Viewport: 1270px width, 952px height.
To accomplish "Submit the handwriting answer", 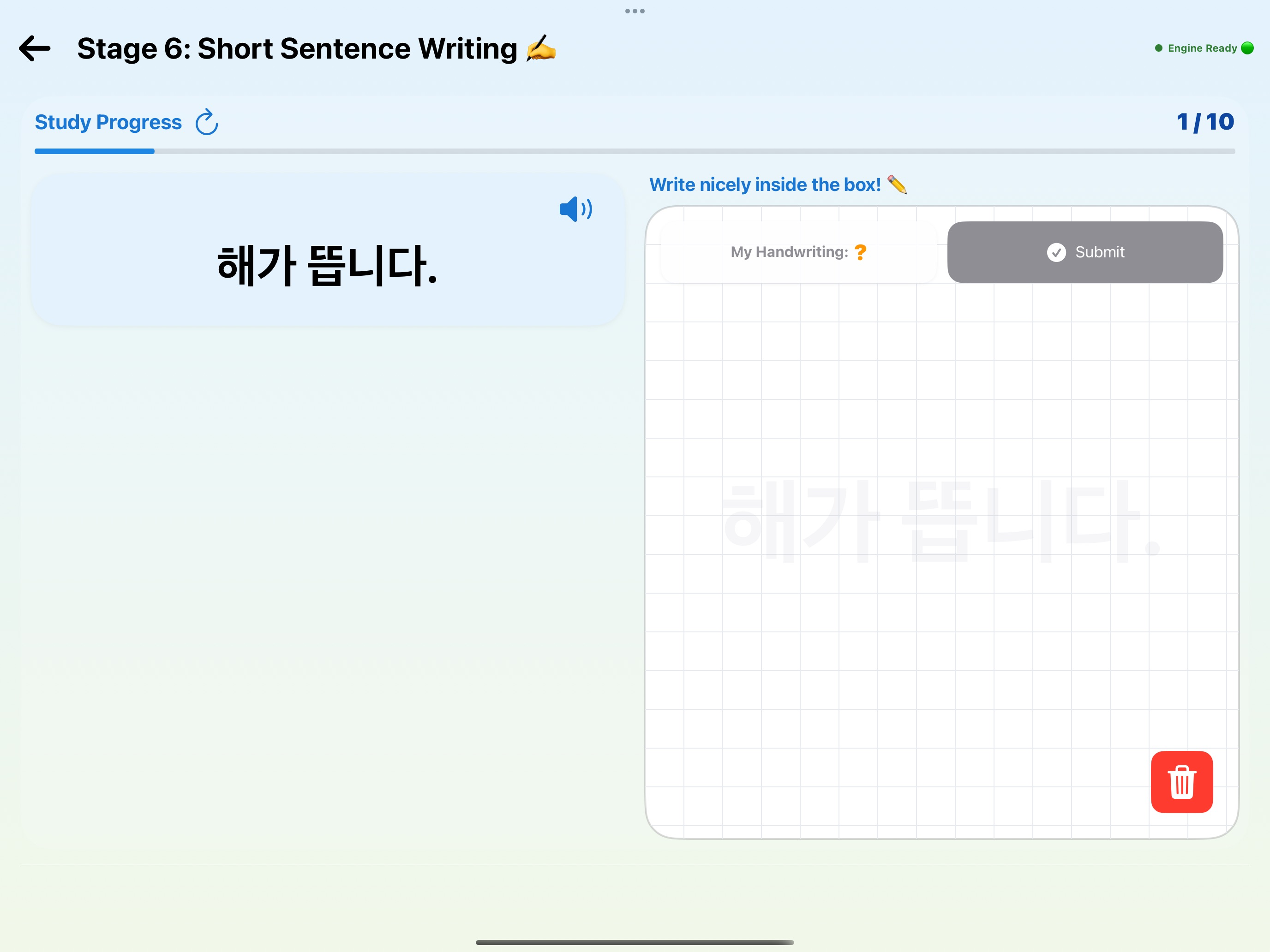I will (x=1084, y=252).
